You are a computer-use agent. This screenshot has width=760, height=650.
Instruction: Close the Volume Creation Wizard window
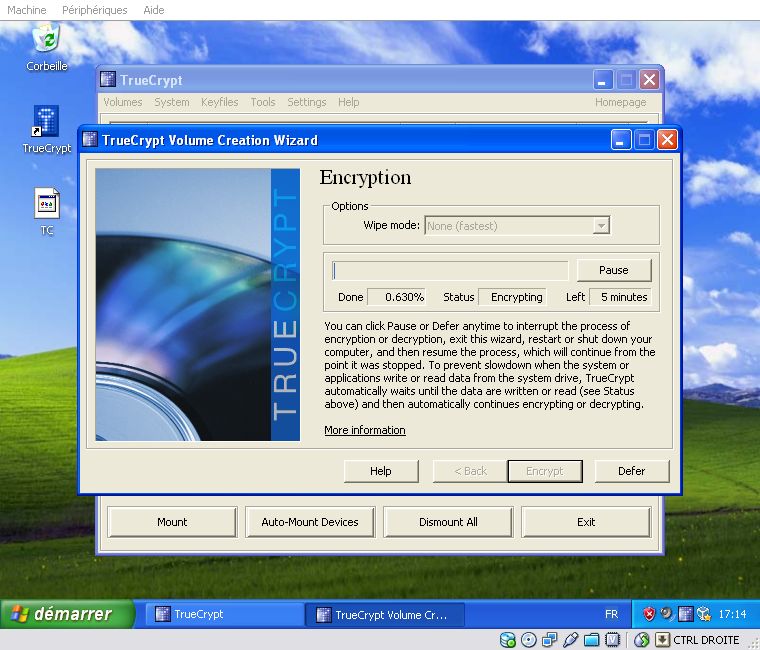click(667, 140)
